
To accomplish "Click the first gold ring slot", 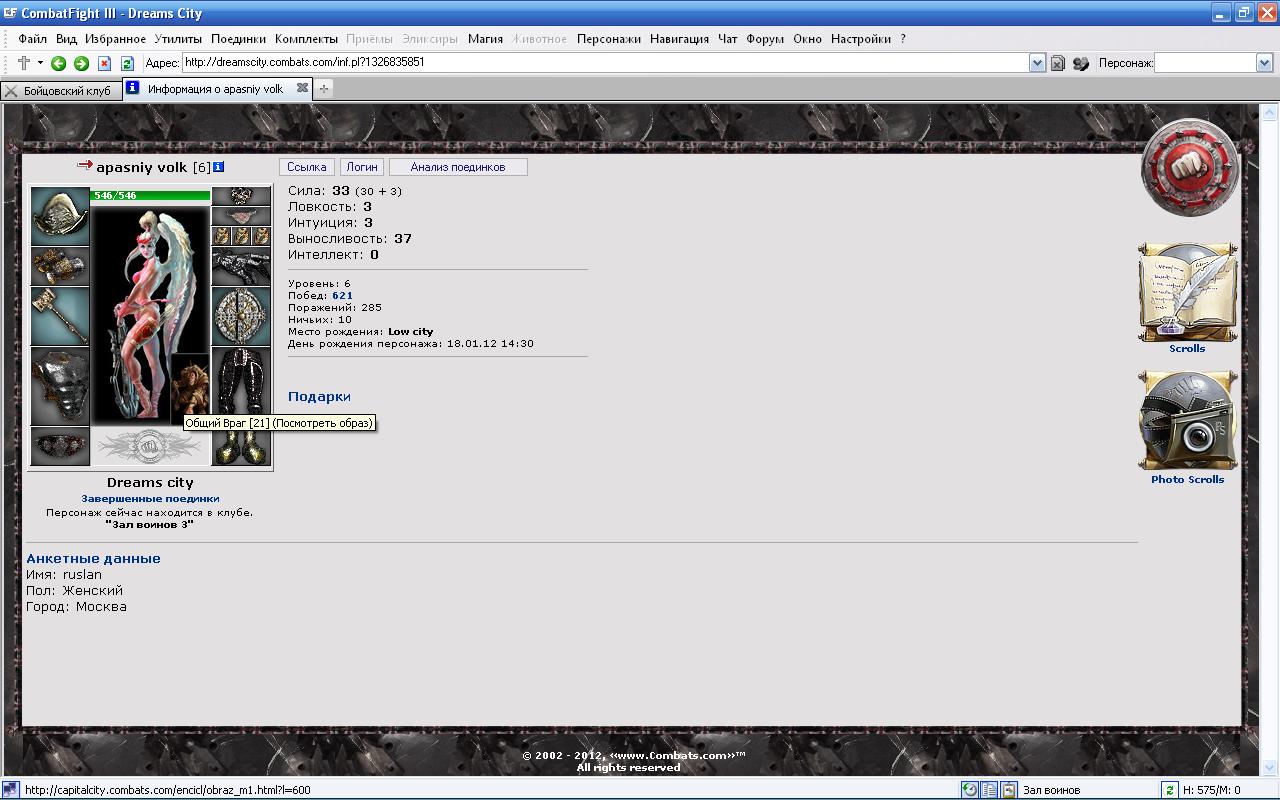I will (221, 236).
